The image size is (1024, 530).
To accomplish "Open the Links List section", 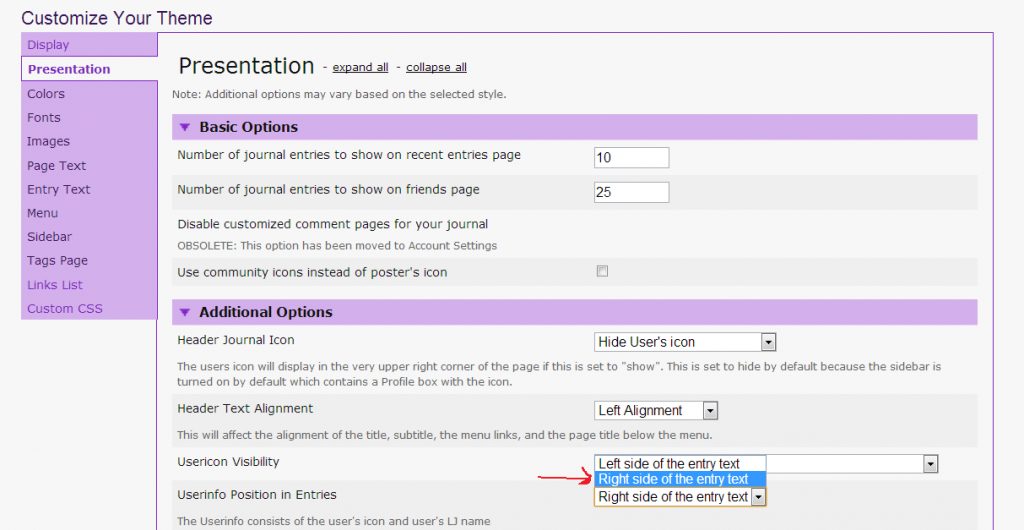I will (x=55, y=285).
